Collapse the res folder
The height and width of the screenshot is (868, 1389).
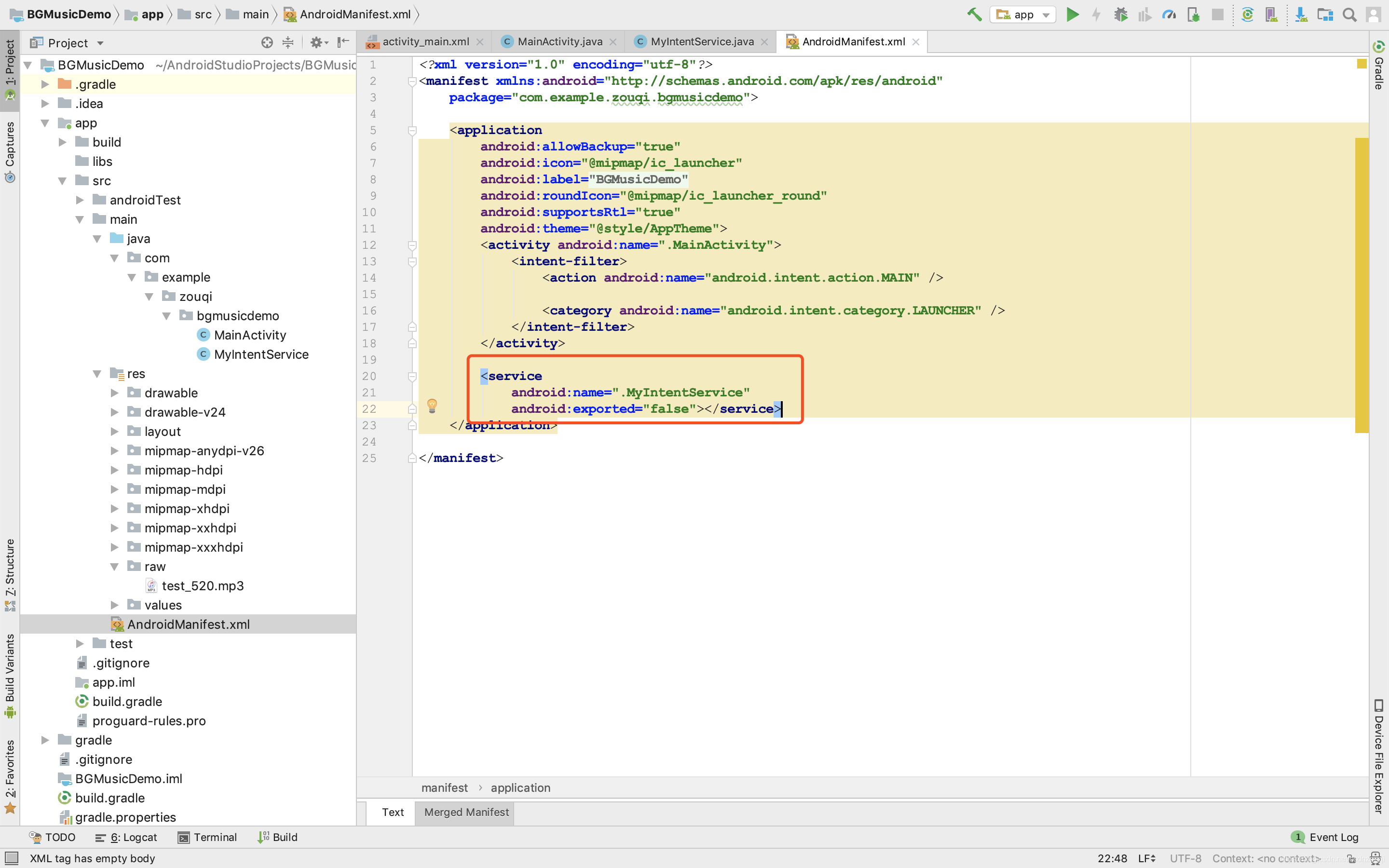click(96, 374)
